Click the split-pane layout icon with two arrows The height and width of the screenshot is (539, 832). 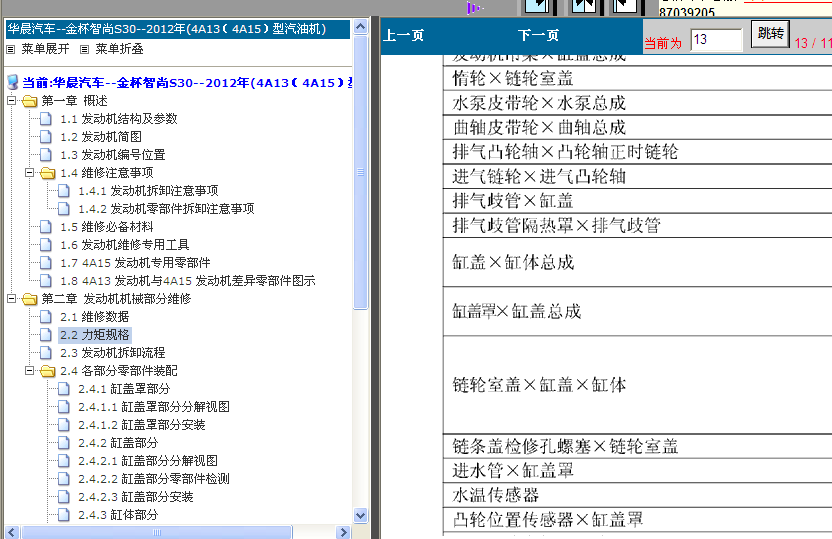pyautogui.click(x=584, y=6)
